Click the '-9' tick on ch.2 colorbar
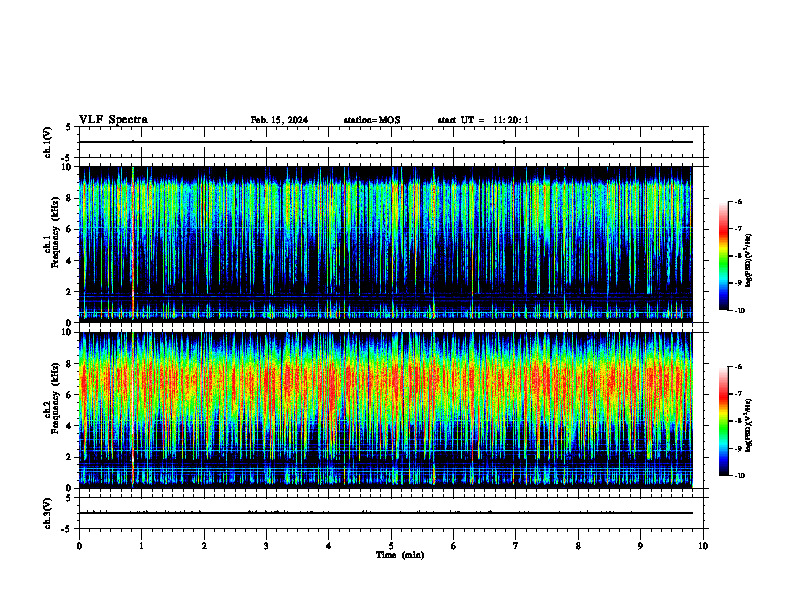This screenshot has height=612, width=792. [738, 448]
